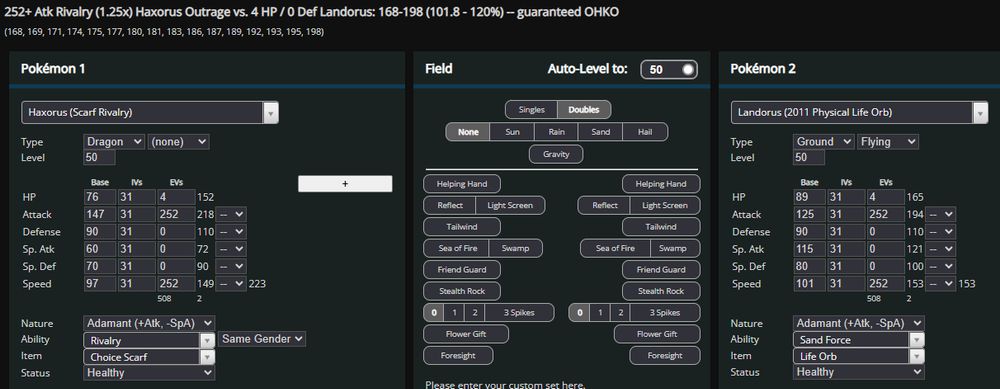Edit Pokémon 1 Defense base stat field
The height and width of the screenshot is (389, 1000).
[x=99, y=231]
